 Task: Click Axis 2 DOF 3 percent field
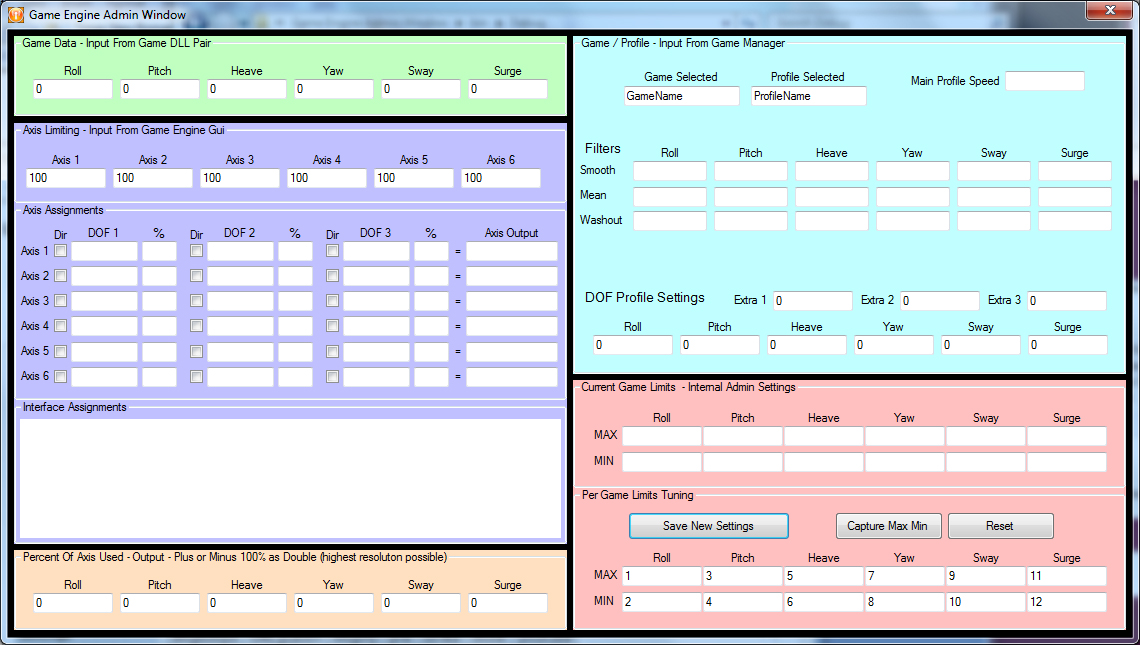point(431,276)
